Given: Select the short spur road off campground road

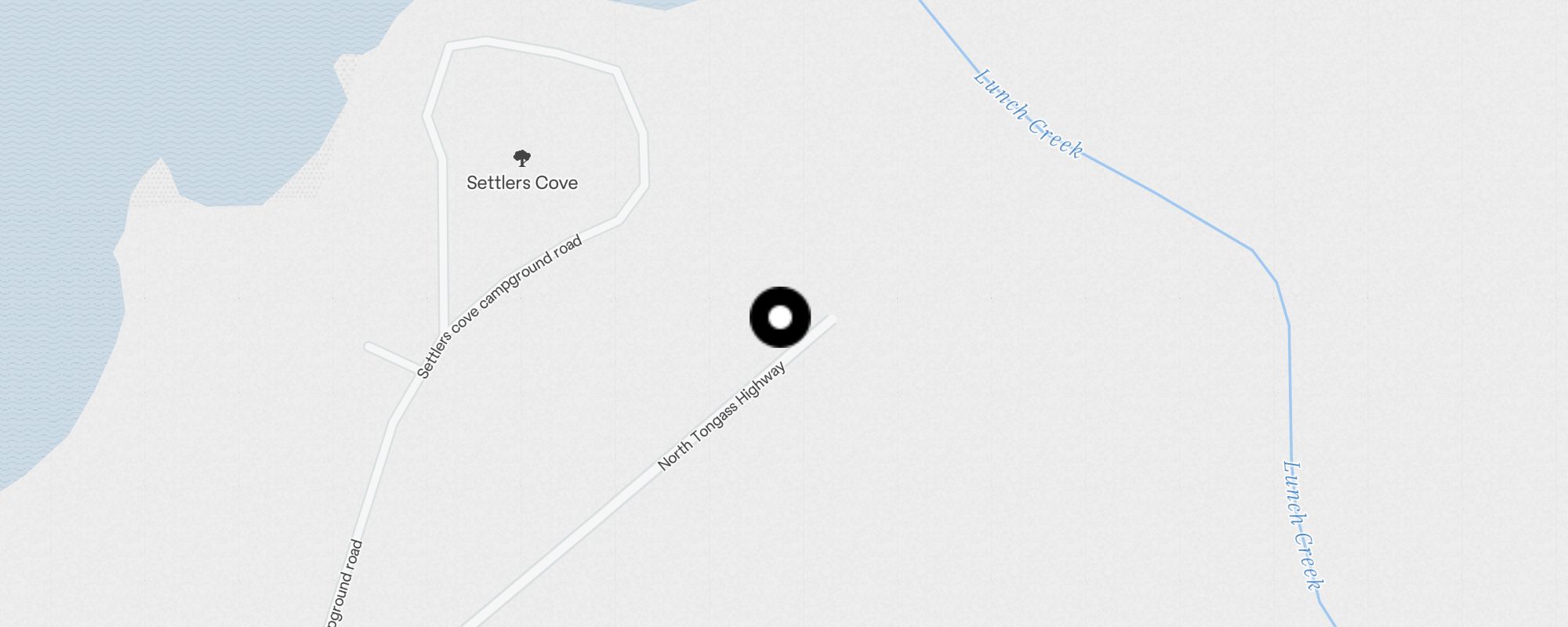Looking at the screenshot, I should coord(390,357).
